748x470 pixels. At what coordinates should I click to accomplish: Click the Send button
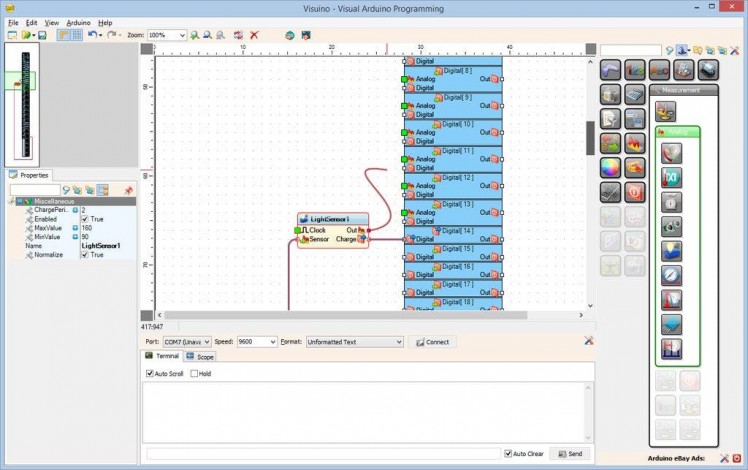(x=570, y=453)
